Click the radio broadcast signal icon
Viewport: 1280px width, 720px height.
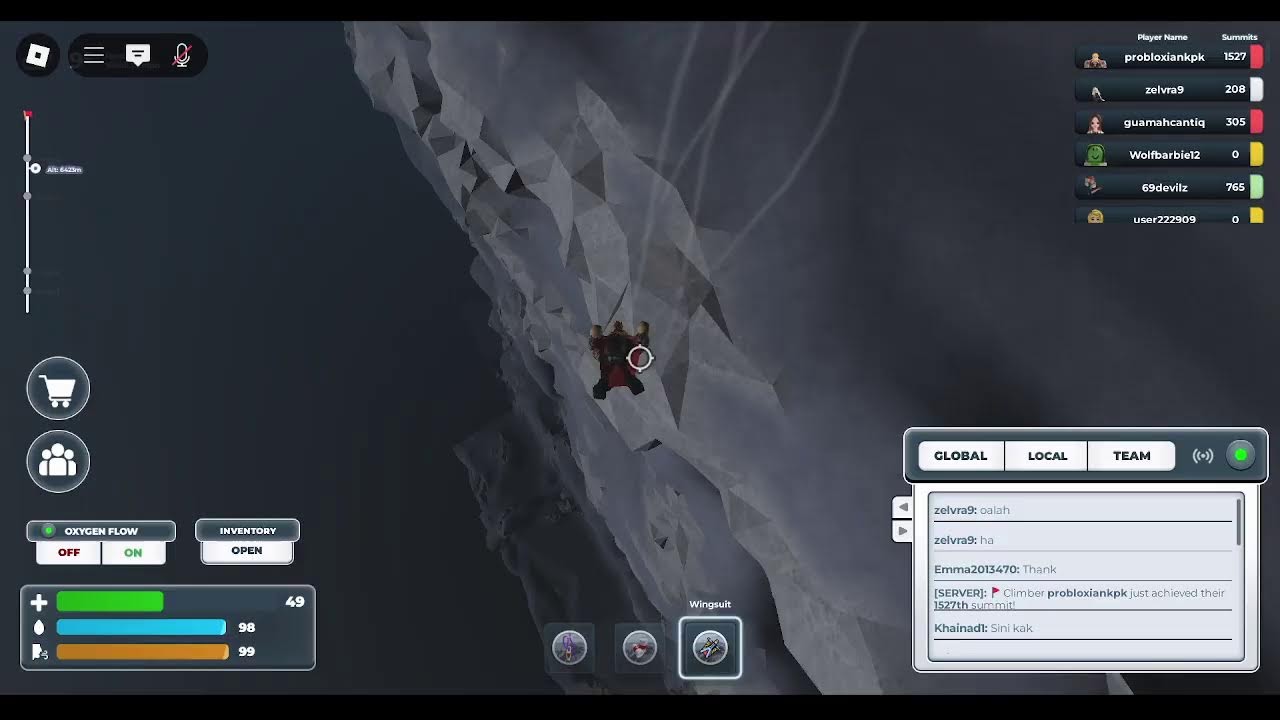click(1203, 456)
